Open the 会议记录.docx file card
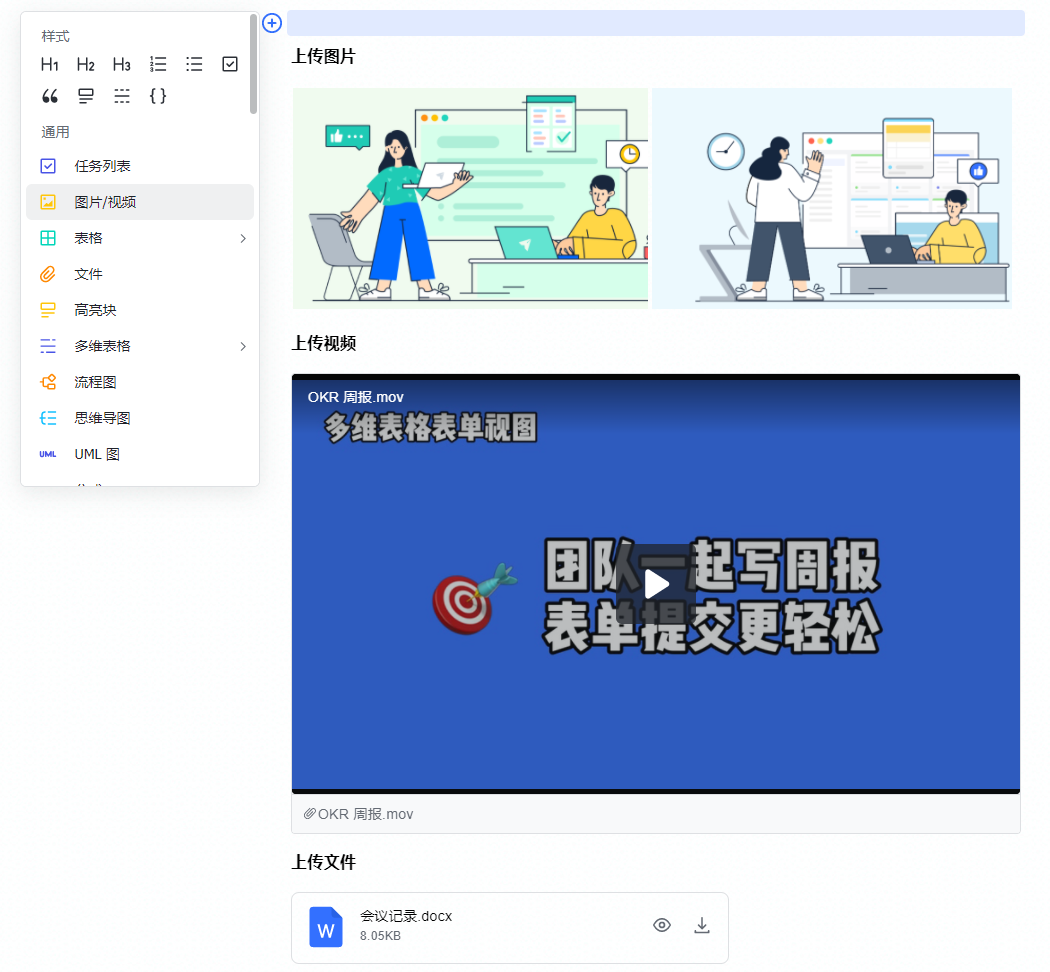This screenshot has width=1050, height=972. [x=510, y=928]
